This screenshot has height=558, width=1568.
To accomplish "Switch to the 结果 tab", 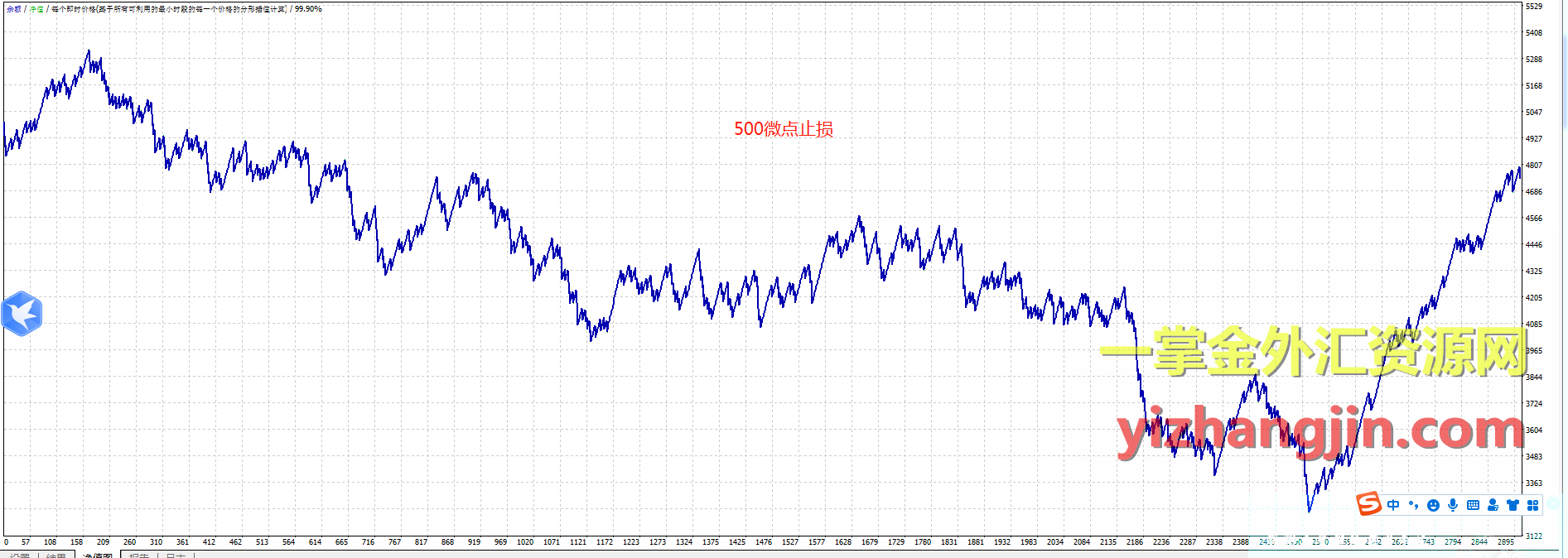I will tap(56, 556).
